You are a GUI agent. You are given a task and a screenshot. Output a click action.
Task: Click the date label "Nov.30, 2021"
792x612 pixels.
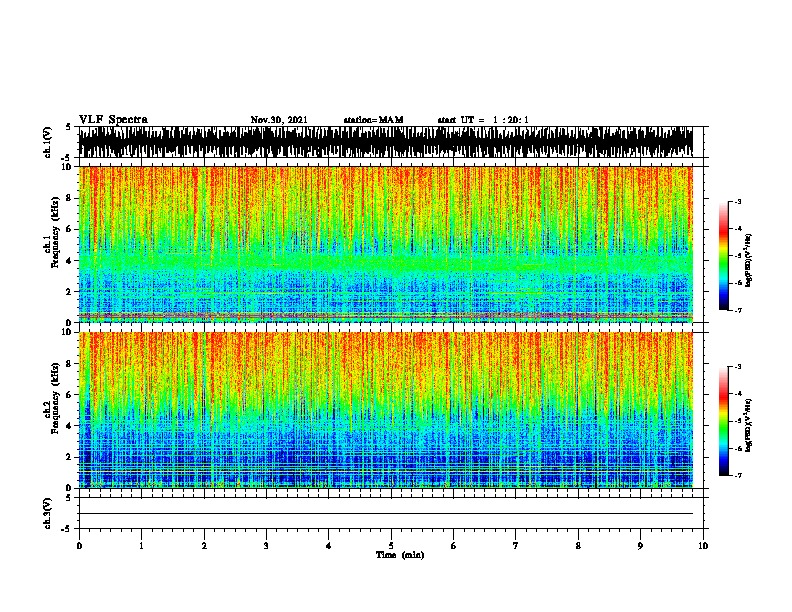pos(279,120)
